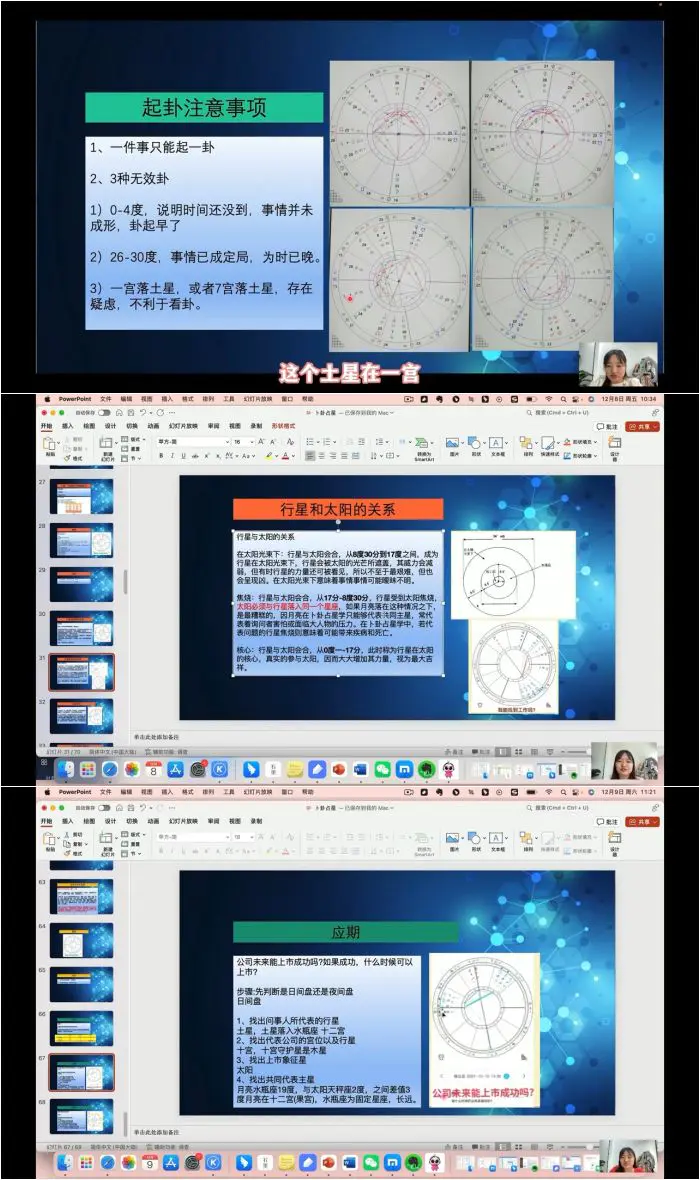Click 共享 button in the 12月9日 PowerPoint window
Viewport: 700px width, 1180px height.
coord(642,820)
